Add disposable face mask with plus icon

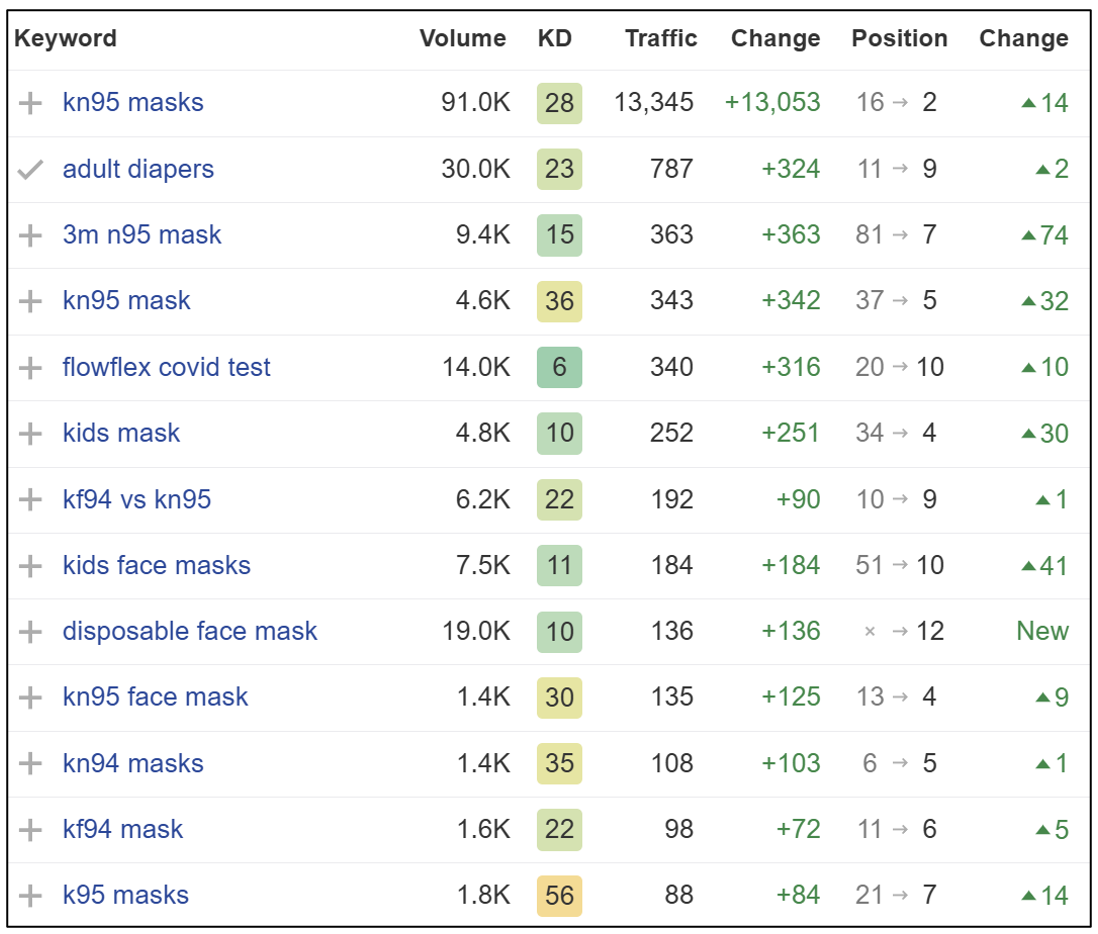tap(31, 631)
